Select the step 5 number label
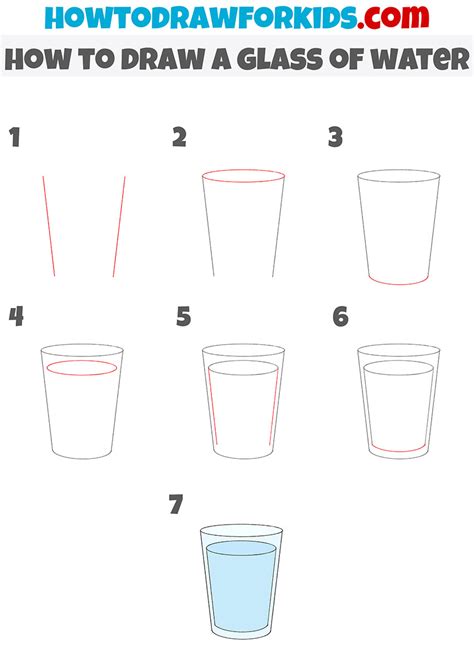The width and height of the screenshot is (474, 670). click(183, 317)
